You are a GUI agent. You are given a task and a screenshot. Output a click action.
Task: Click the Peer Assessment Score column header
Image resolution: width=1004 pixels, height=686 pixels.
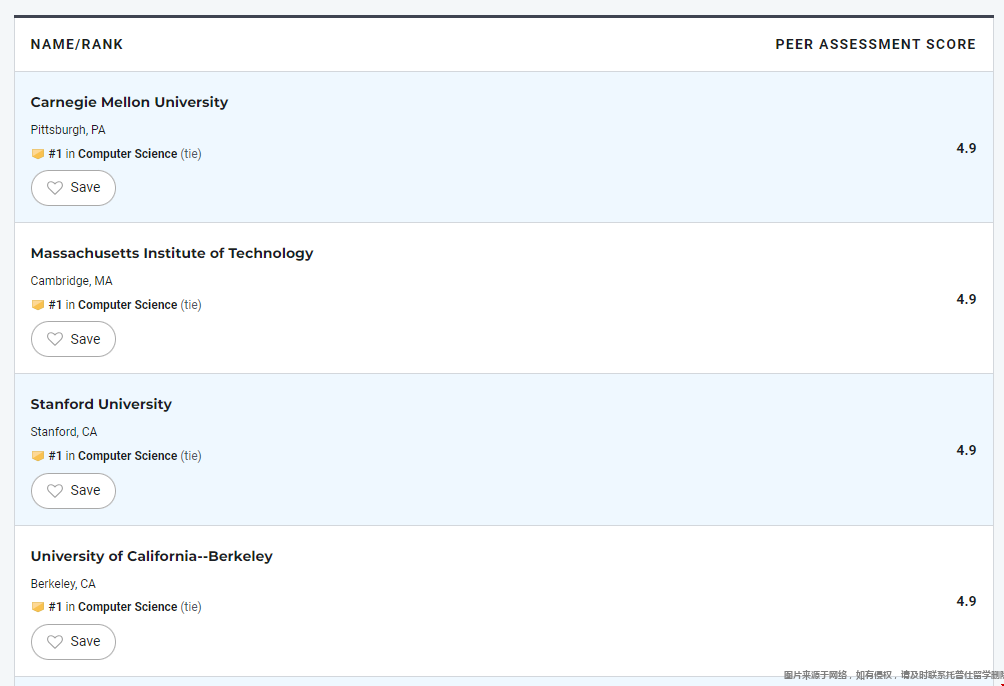875,44
